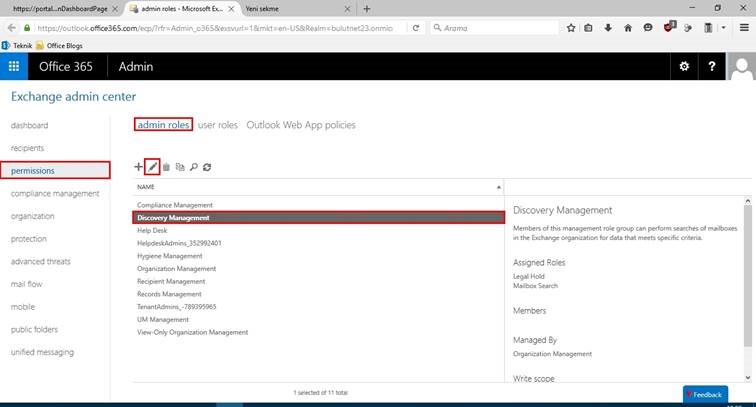The width and height of the screenshot is (756, 407).
Task: Search role groups with magnifier icon
Action: [193, 167]
